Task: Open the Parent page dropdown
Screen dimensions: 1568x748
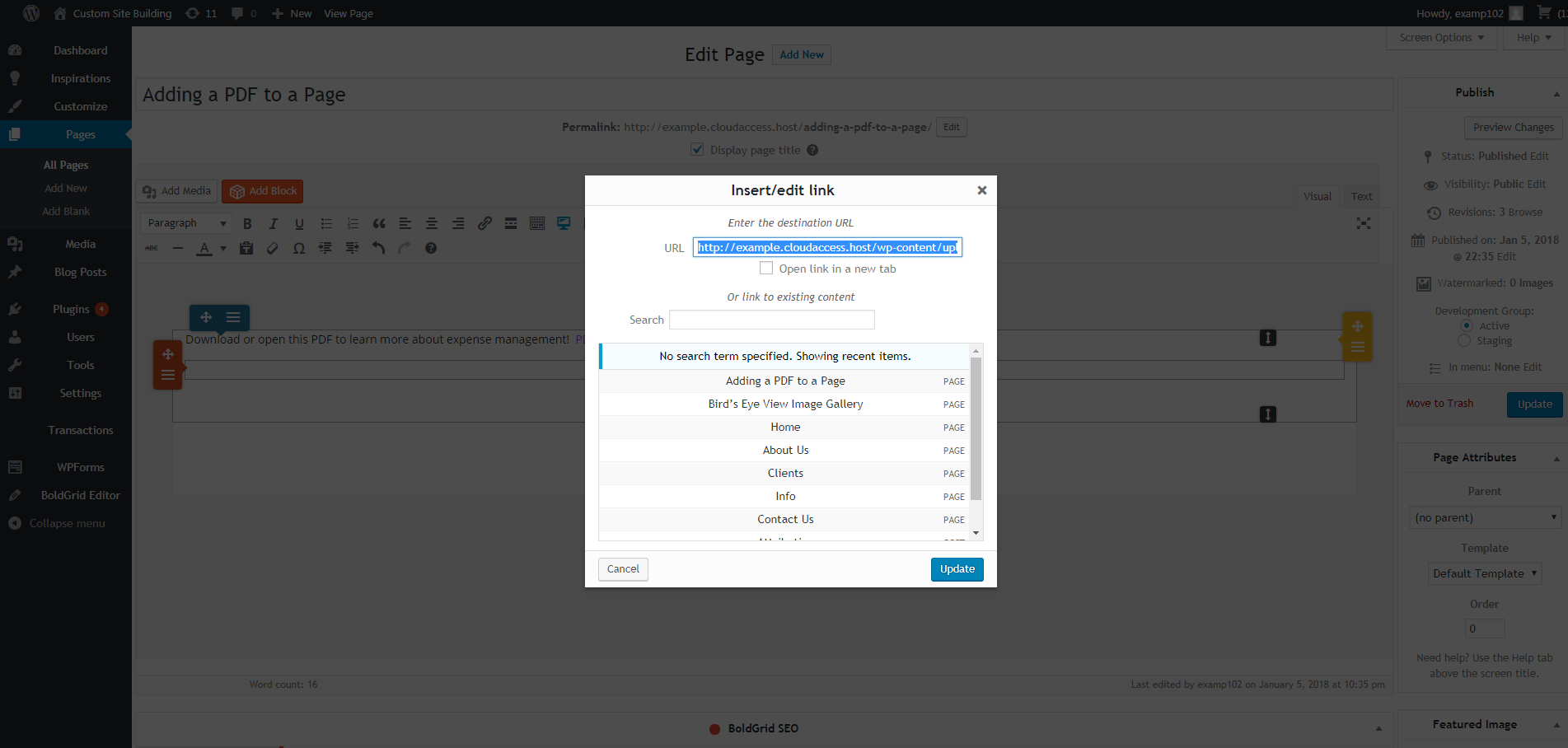Action: 1485,517
